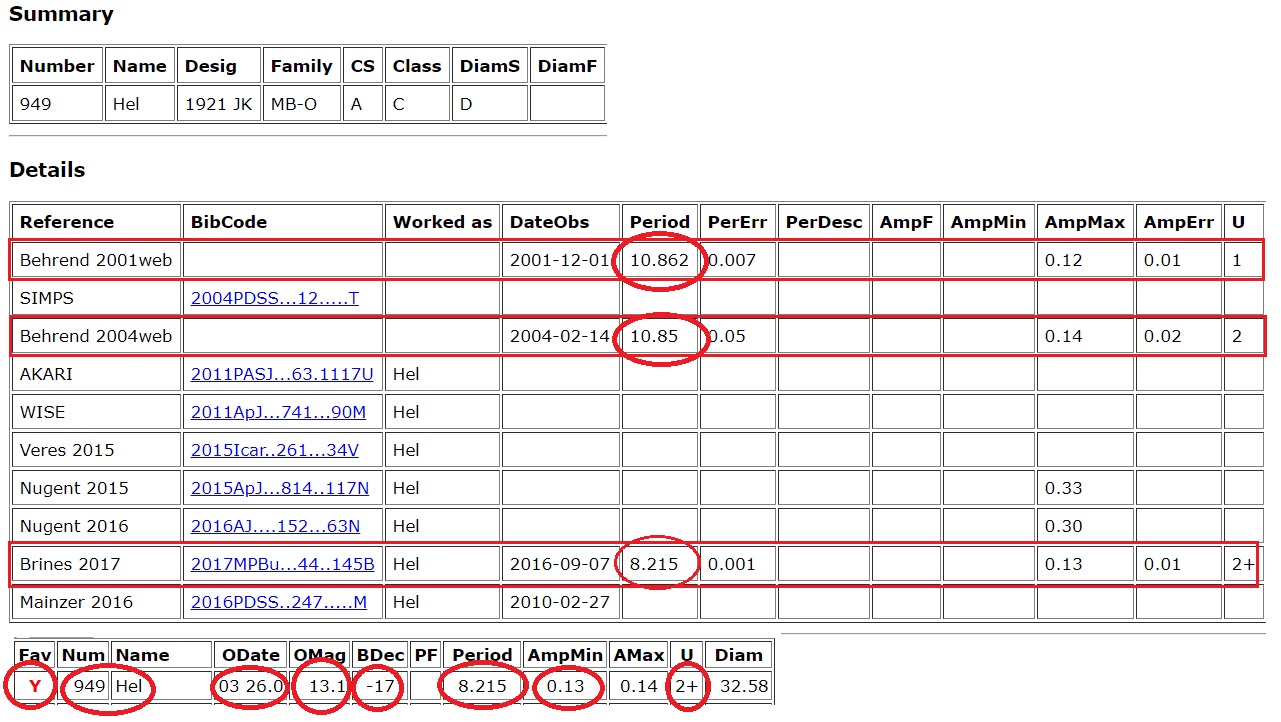Click the AmpMax column header
The width and height of the screenshot is (1281, 722).
[x=1084, y=222]
